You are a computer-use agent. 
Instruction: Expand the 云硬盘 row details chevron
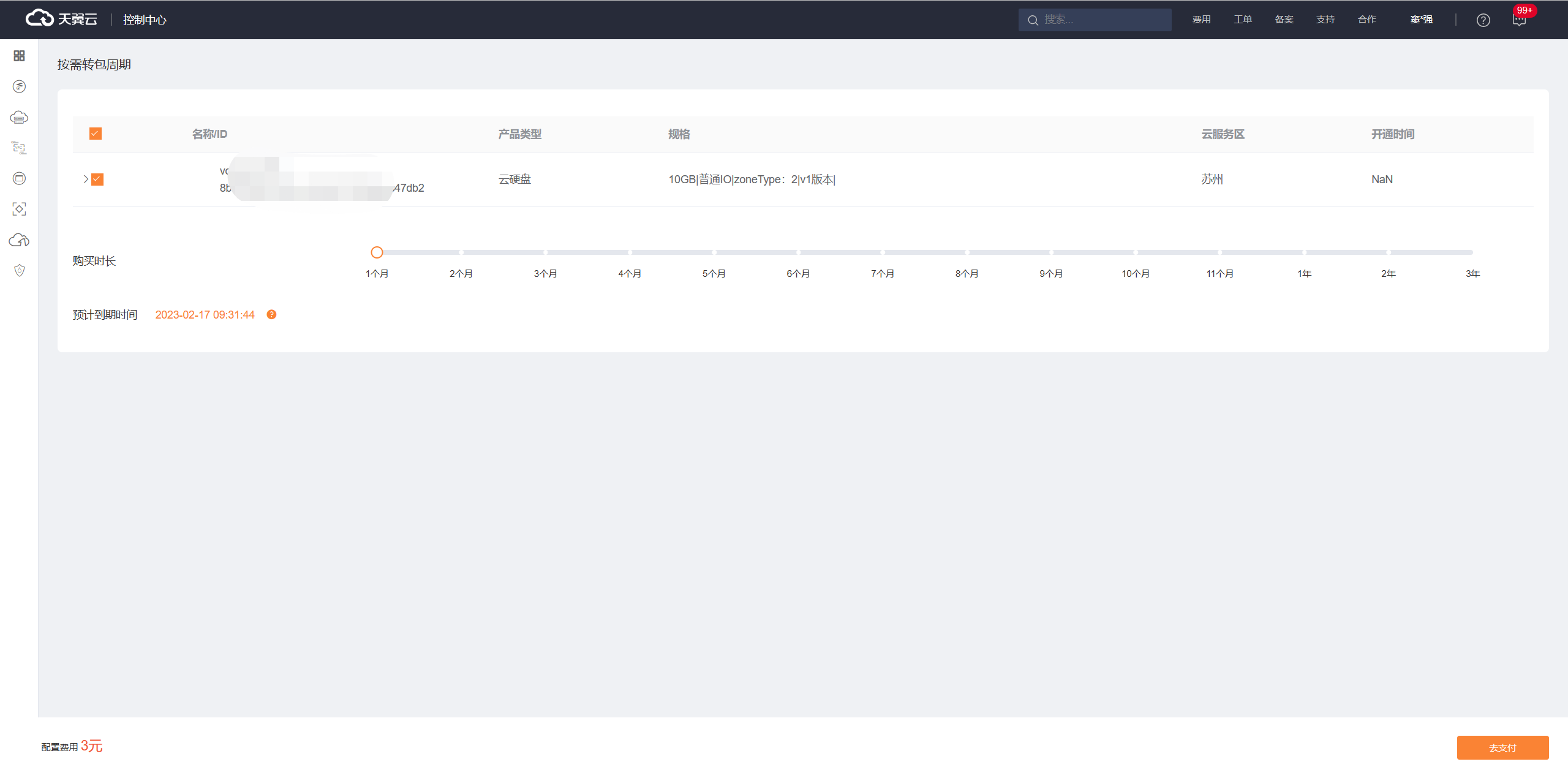86,179
